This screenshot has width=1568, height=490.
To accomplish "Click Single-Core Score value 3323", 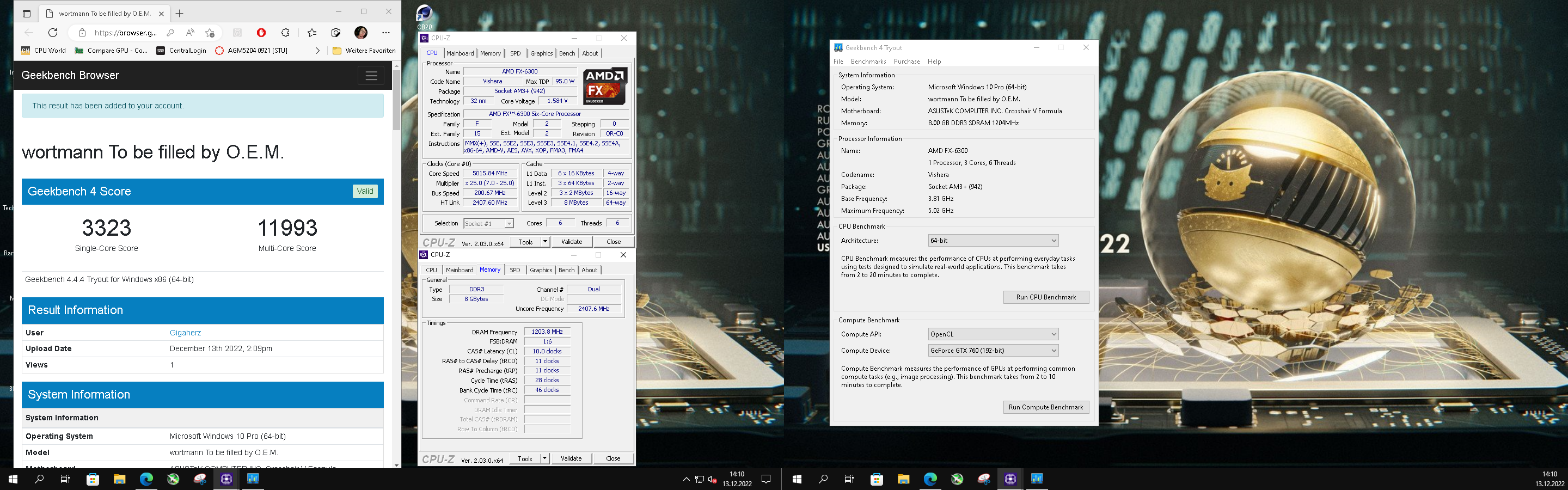I will click(x=107, y=228).
